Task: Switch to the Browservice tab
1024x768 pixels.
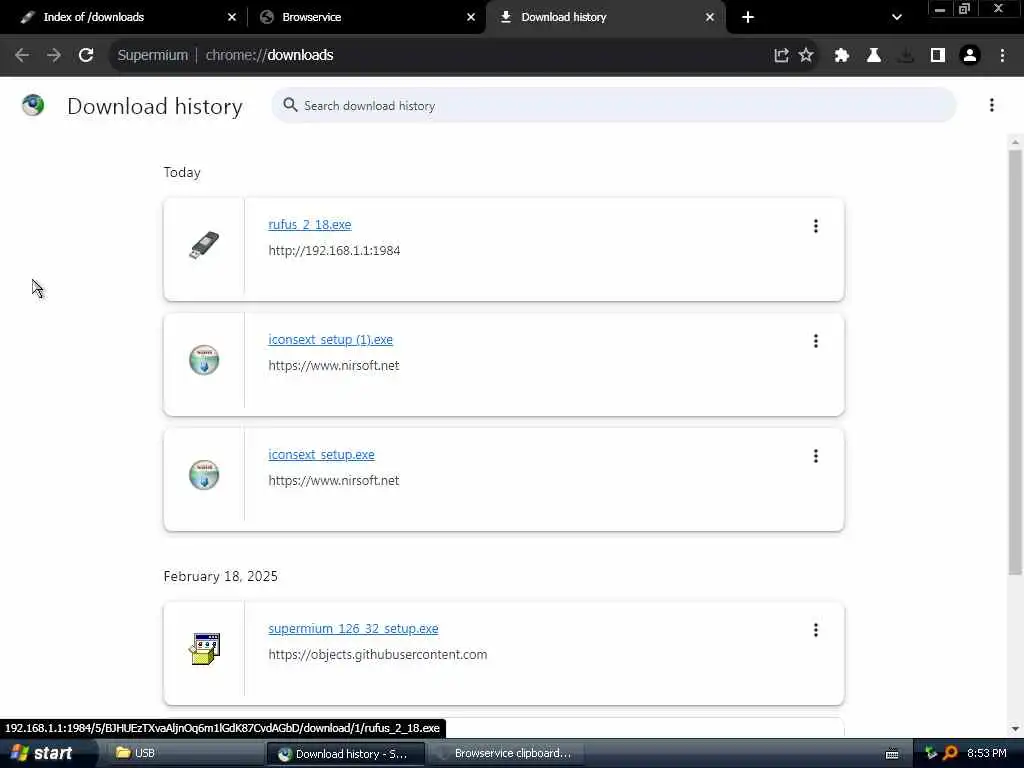Action: click(367, 17)
